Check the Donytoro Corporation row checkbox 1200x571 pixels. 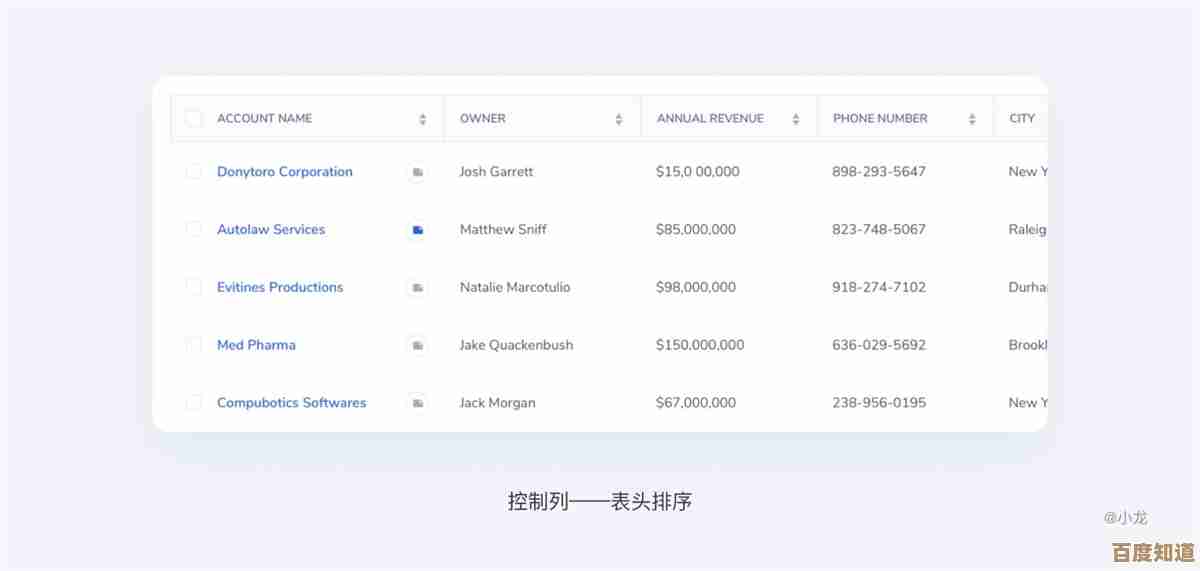(194, 172)
